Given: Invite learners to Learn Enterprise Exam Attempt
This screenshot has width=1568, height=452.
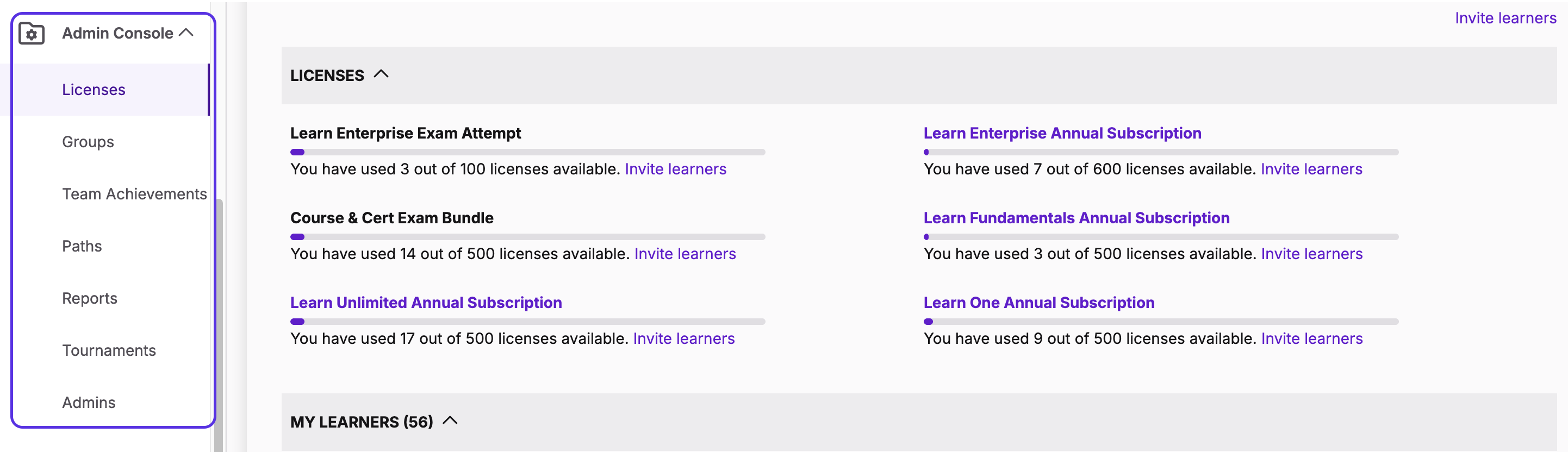Looking at the screenshot, I should [x=676, y=169].
